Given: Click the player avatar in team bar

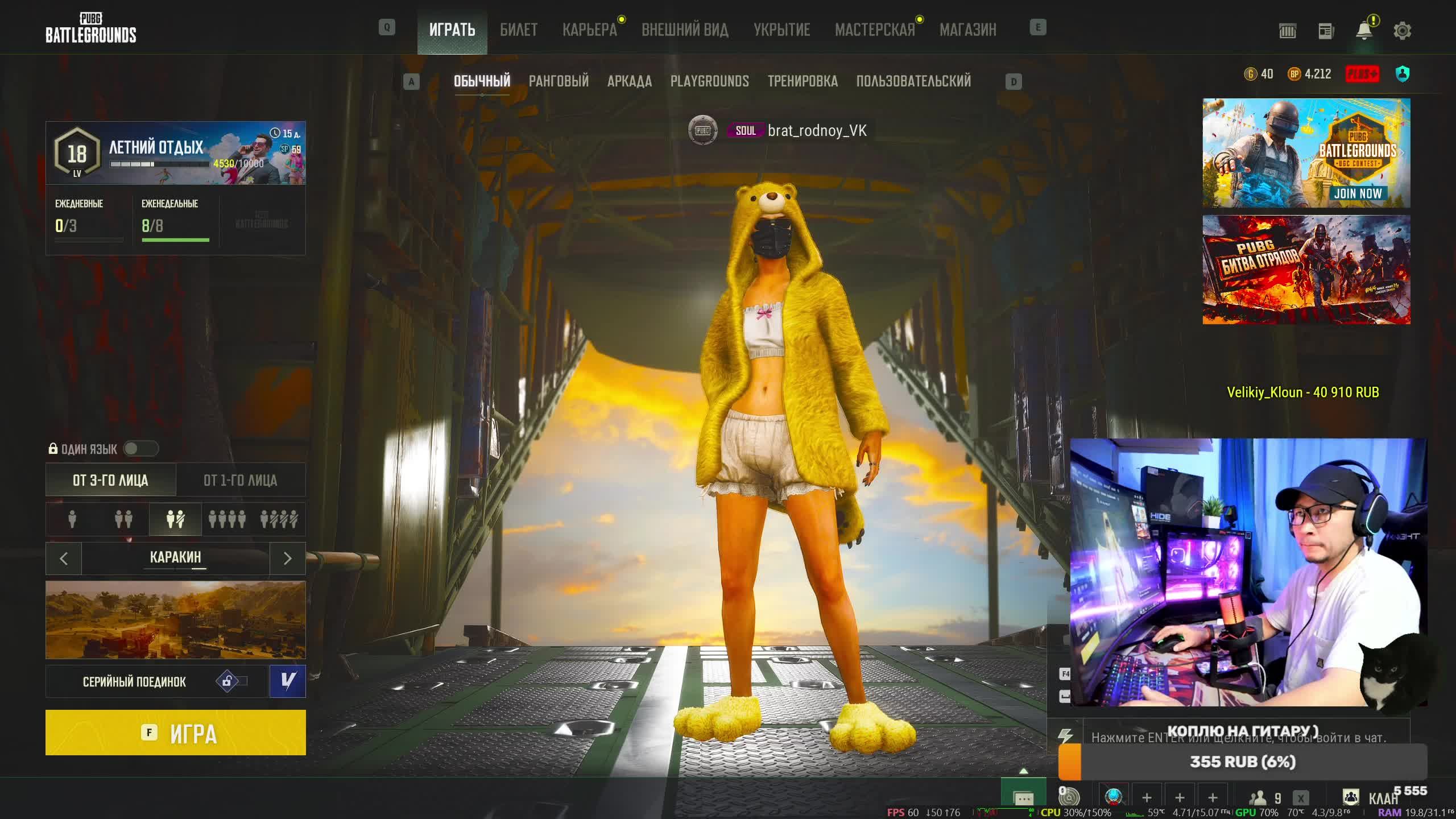Looking at the screenshot, I should coord(1114,797).
